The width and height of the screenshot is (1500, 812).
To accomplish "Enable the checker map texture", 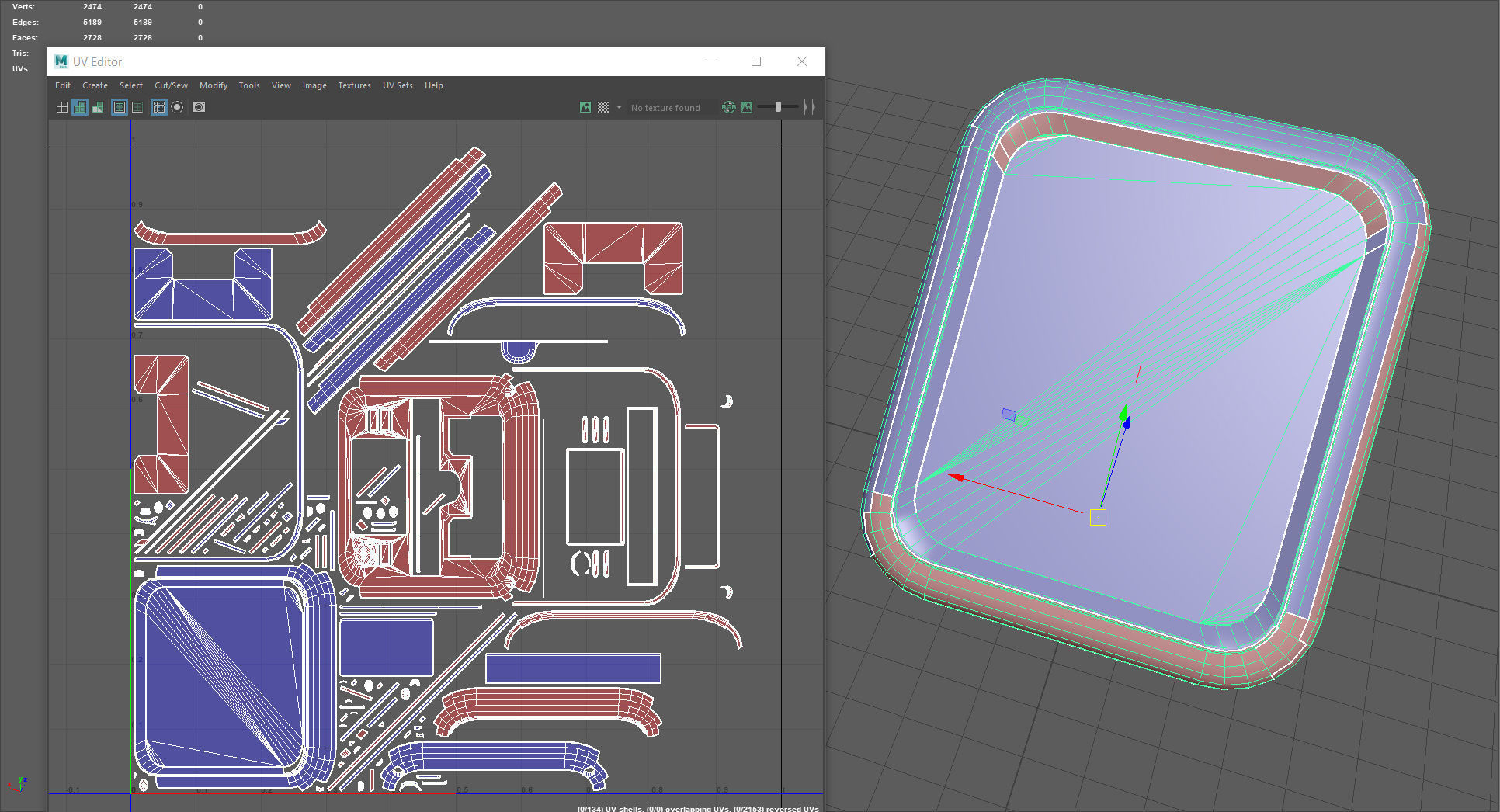I will click(603, 107).
